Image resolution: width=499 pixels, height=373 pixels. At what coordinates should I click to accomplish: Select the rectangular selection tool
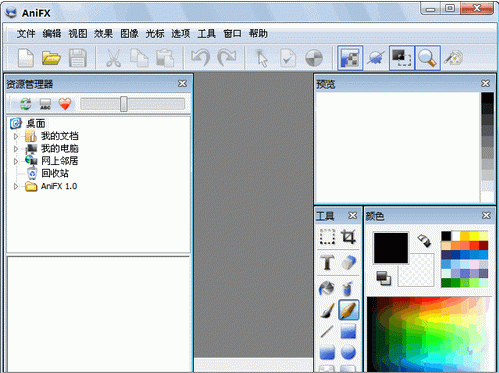coord(327,237)
